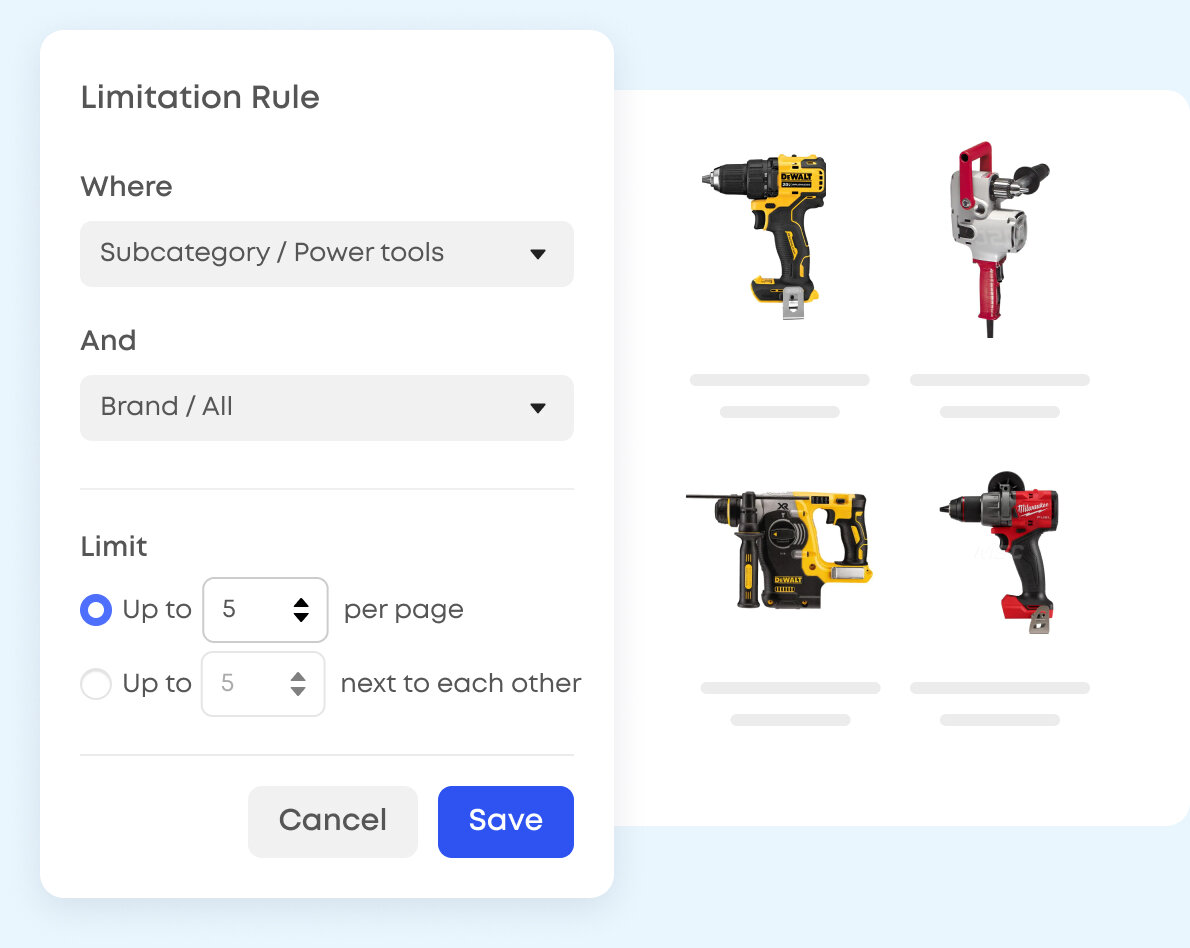Increase the per page limit with up arrow
The image size is (1190, 948).
tap(301, 602)
